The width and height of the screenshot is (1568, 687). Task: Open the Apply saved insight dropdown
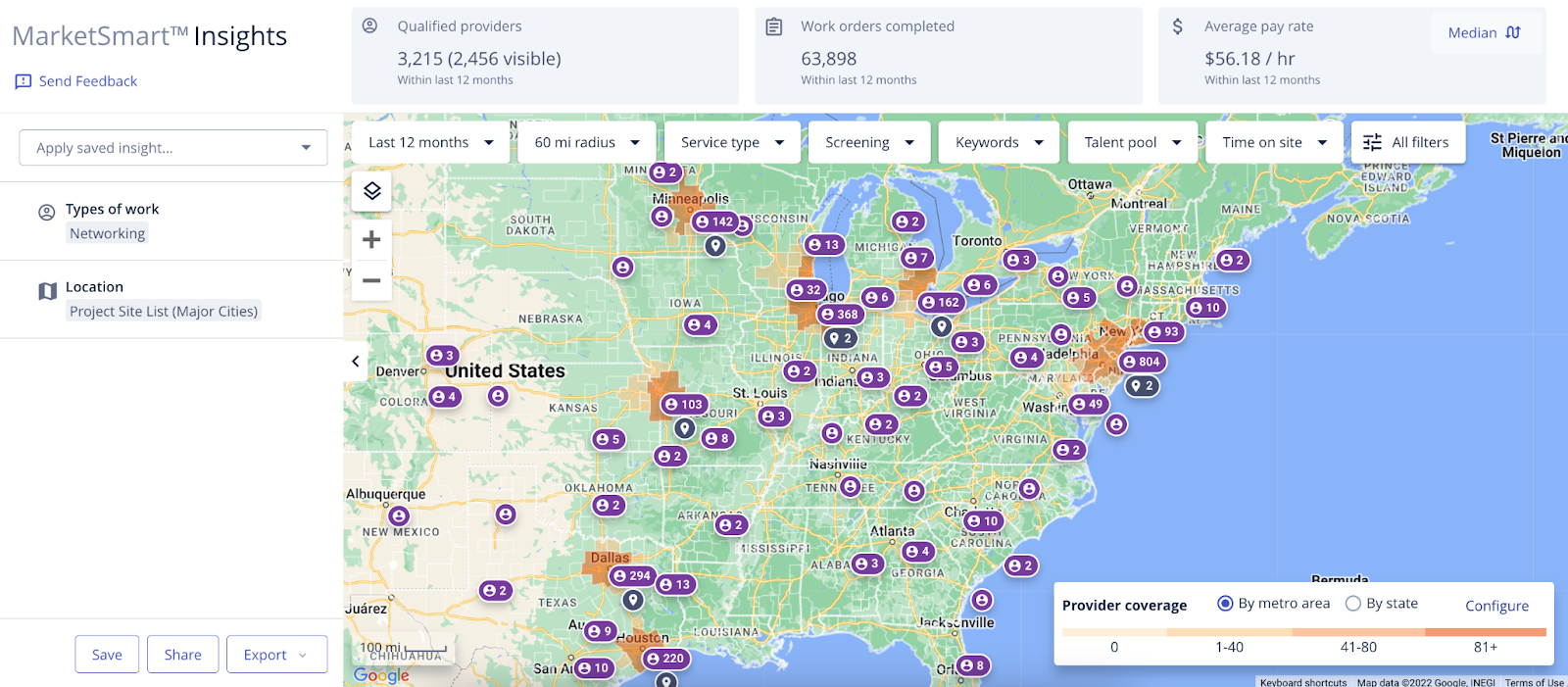coord(173,148)
